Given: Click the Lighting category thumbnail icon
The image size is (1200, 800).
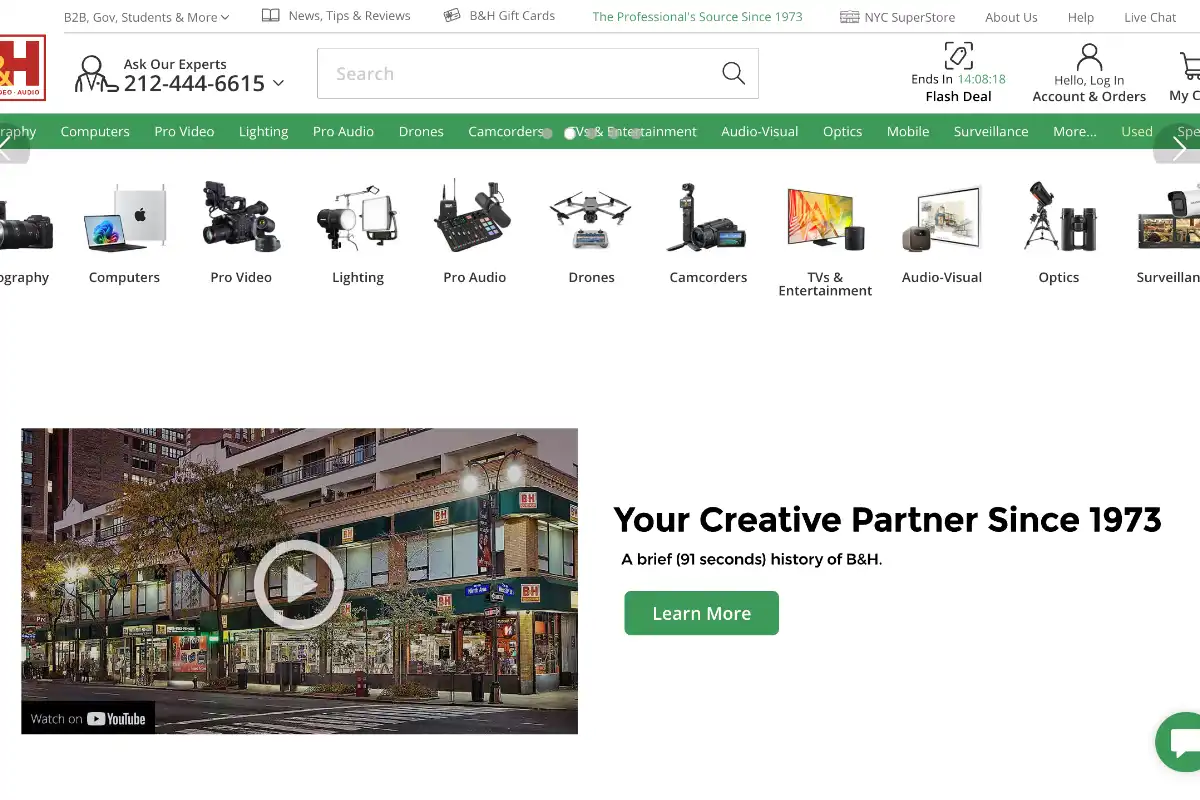Looking at the screenshot, I should (357, 217).
